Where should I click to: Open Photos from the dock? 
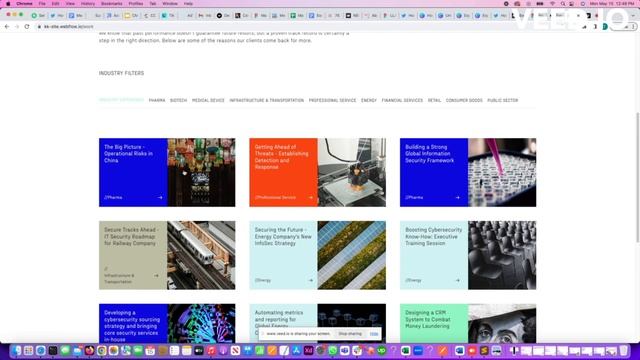pyautogui.click(x=114, y=351)
